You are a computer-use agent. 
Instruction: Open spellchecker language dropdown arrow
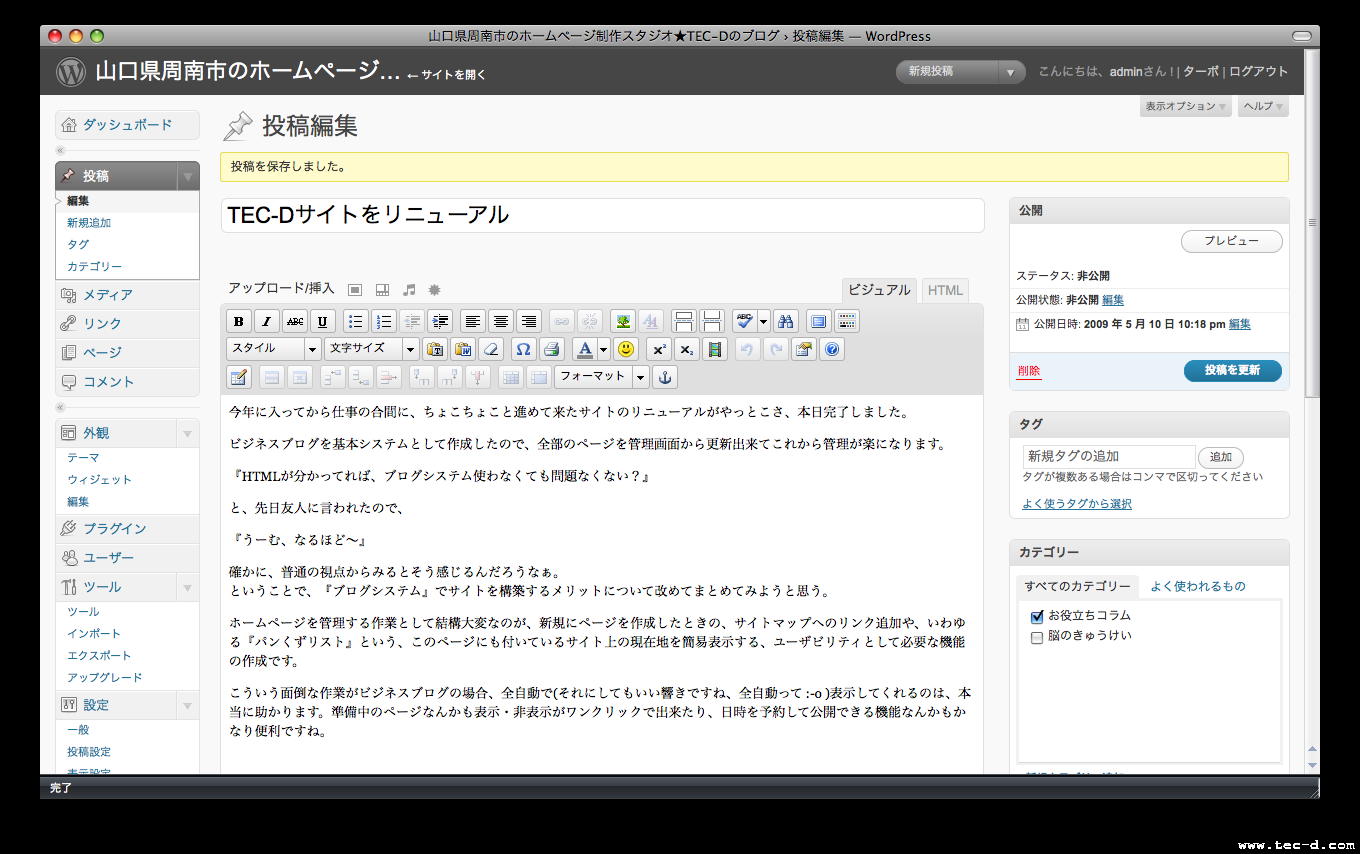point(764,321)
